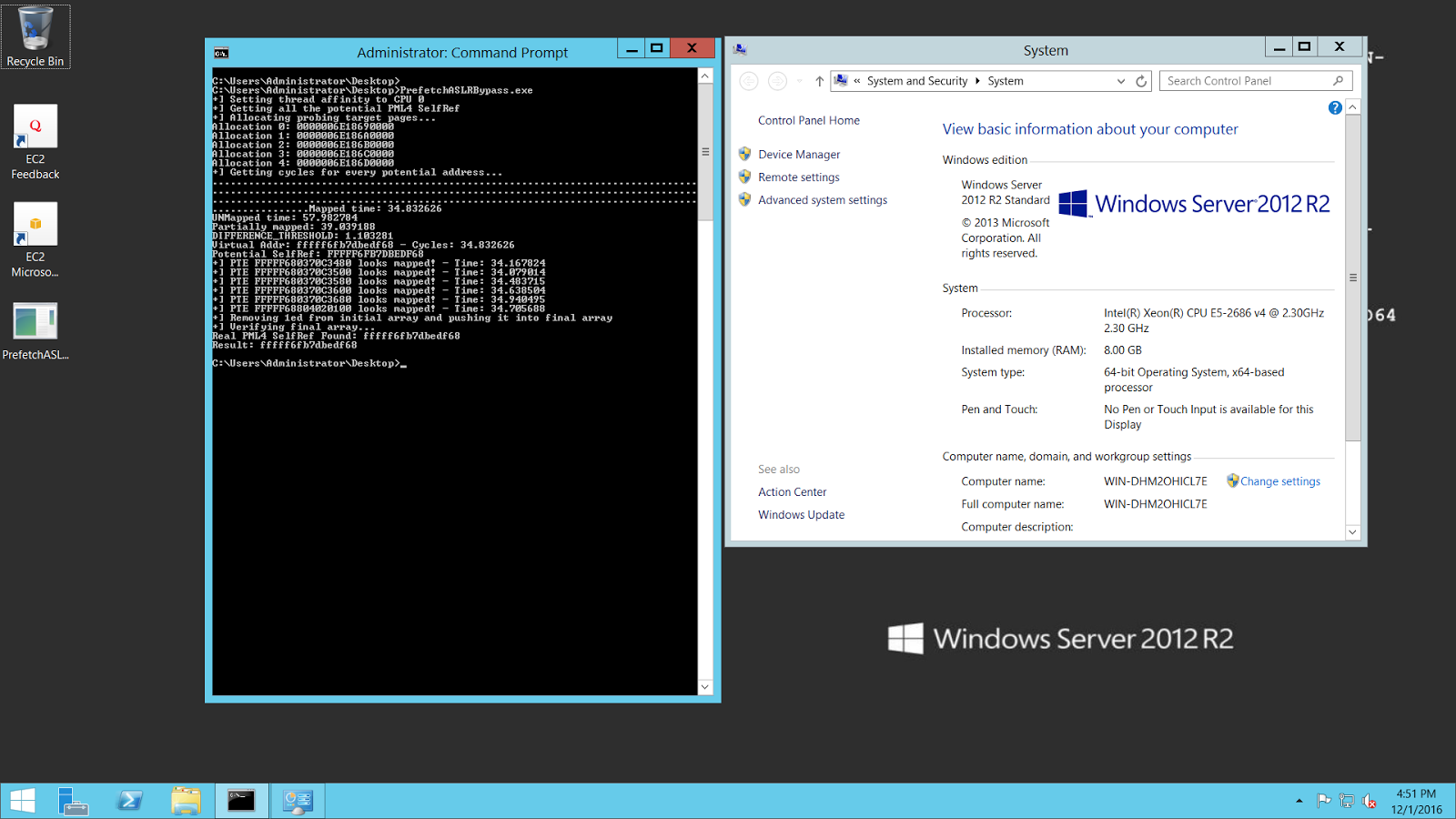1456x819 pixels.
Task: Click the Command Prompt vertical scrollbar thumb
Action: (705, 152)
